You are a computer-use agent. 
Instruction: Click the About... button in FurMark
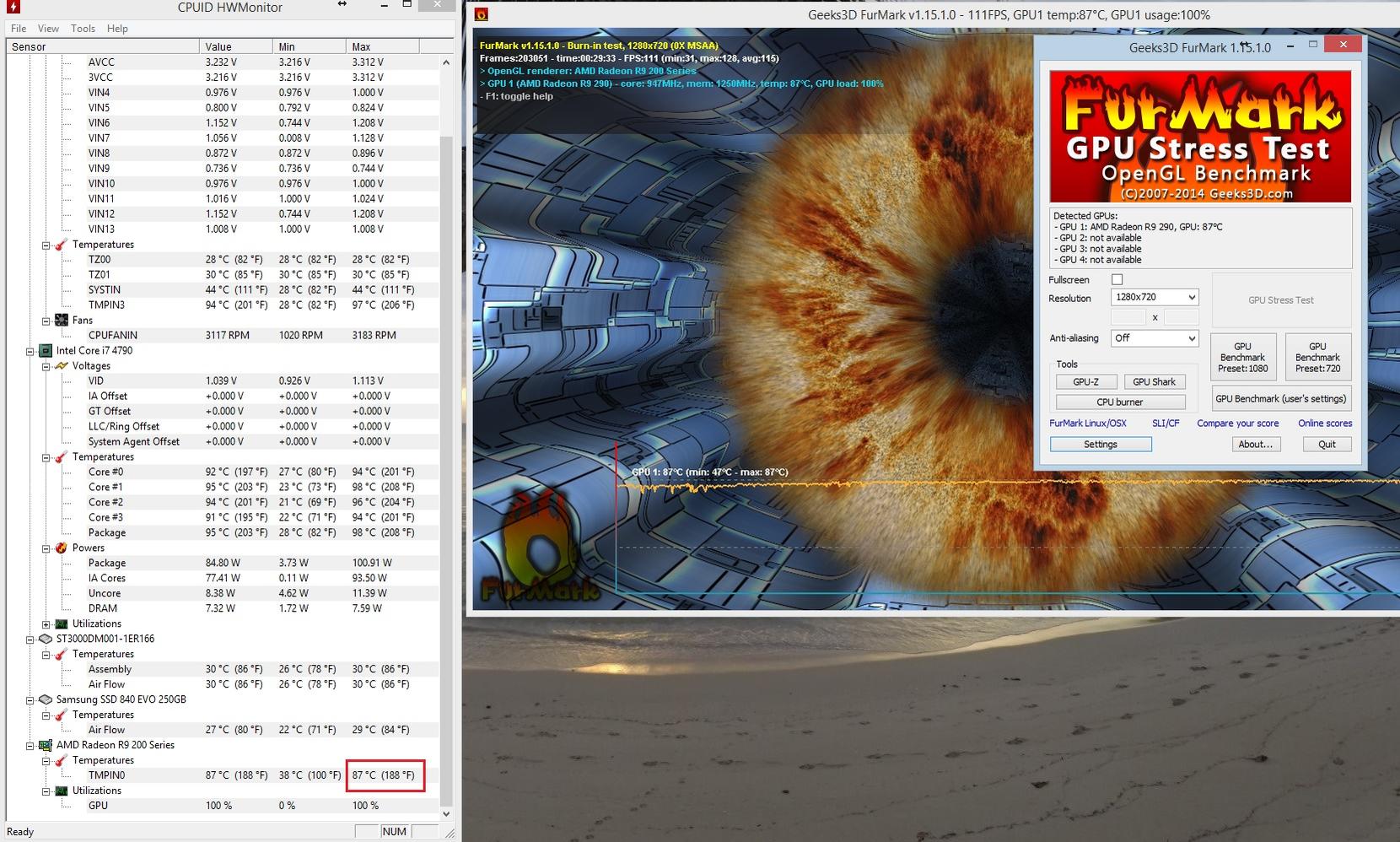pyautogui.click(x=1255, y=445)
